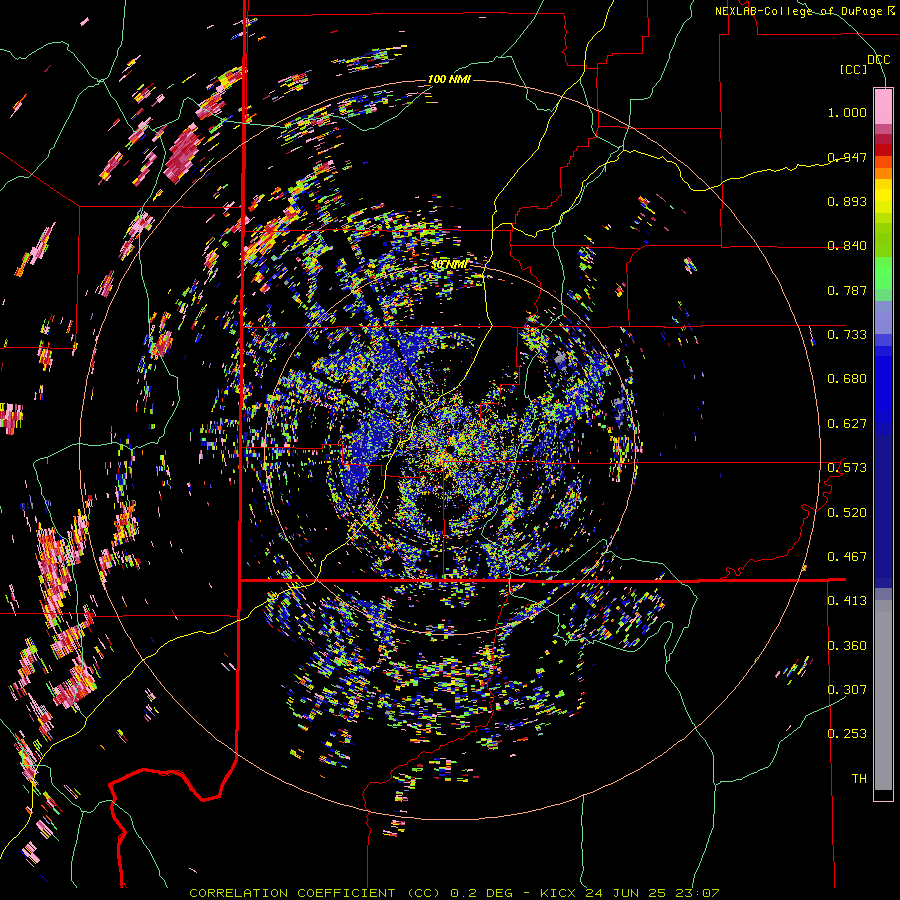Select the 0.467 scale value
900x900 pixels.
coord(847,557)
